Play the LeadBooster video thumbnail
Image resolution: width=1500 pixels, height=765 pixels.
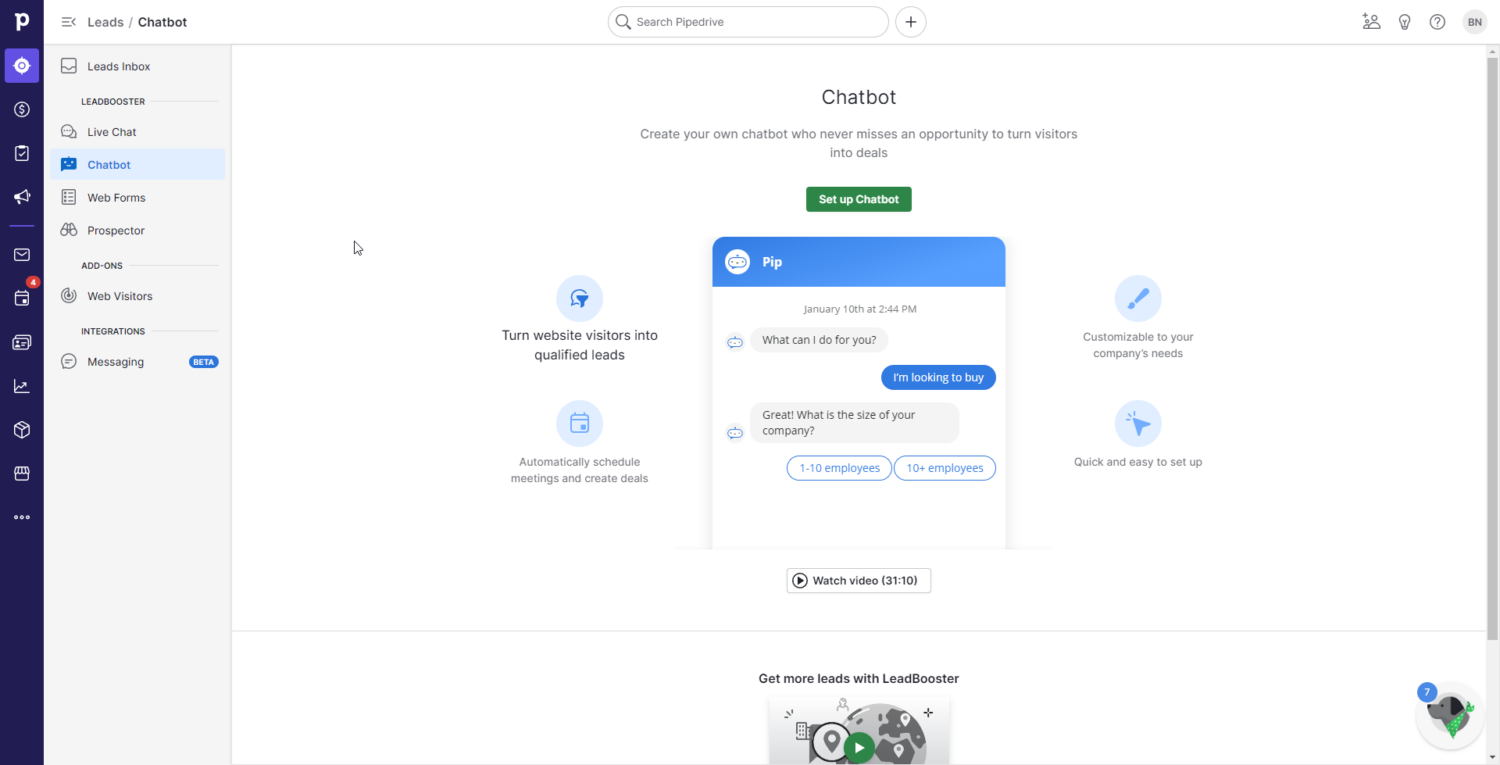point(858,747)
